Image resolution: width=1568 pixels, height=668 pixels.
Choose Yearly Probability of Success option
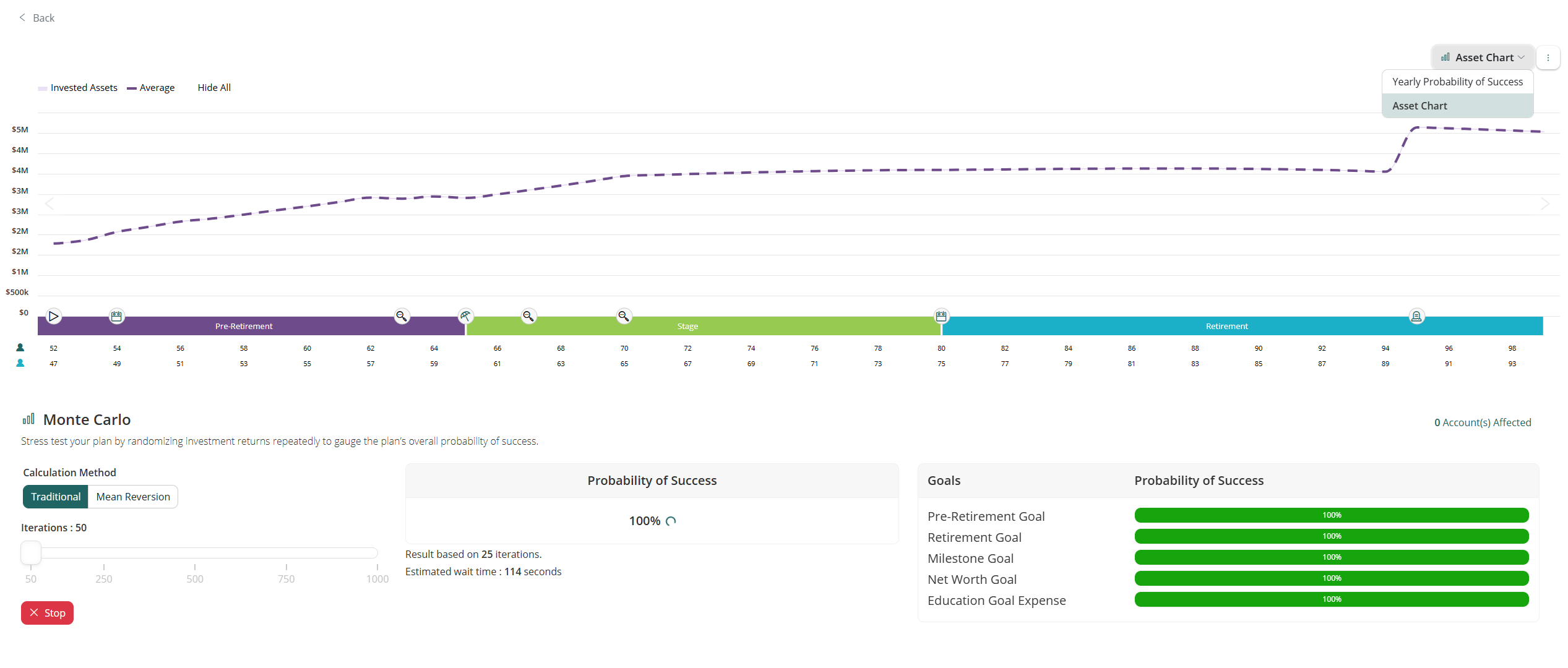point(1457,82)
